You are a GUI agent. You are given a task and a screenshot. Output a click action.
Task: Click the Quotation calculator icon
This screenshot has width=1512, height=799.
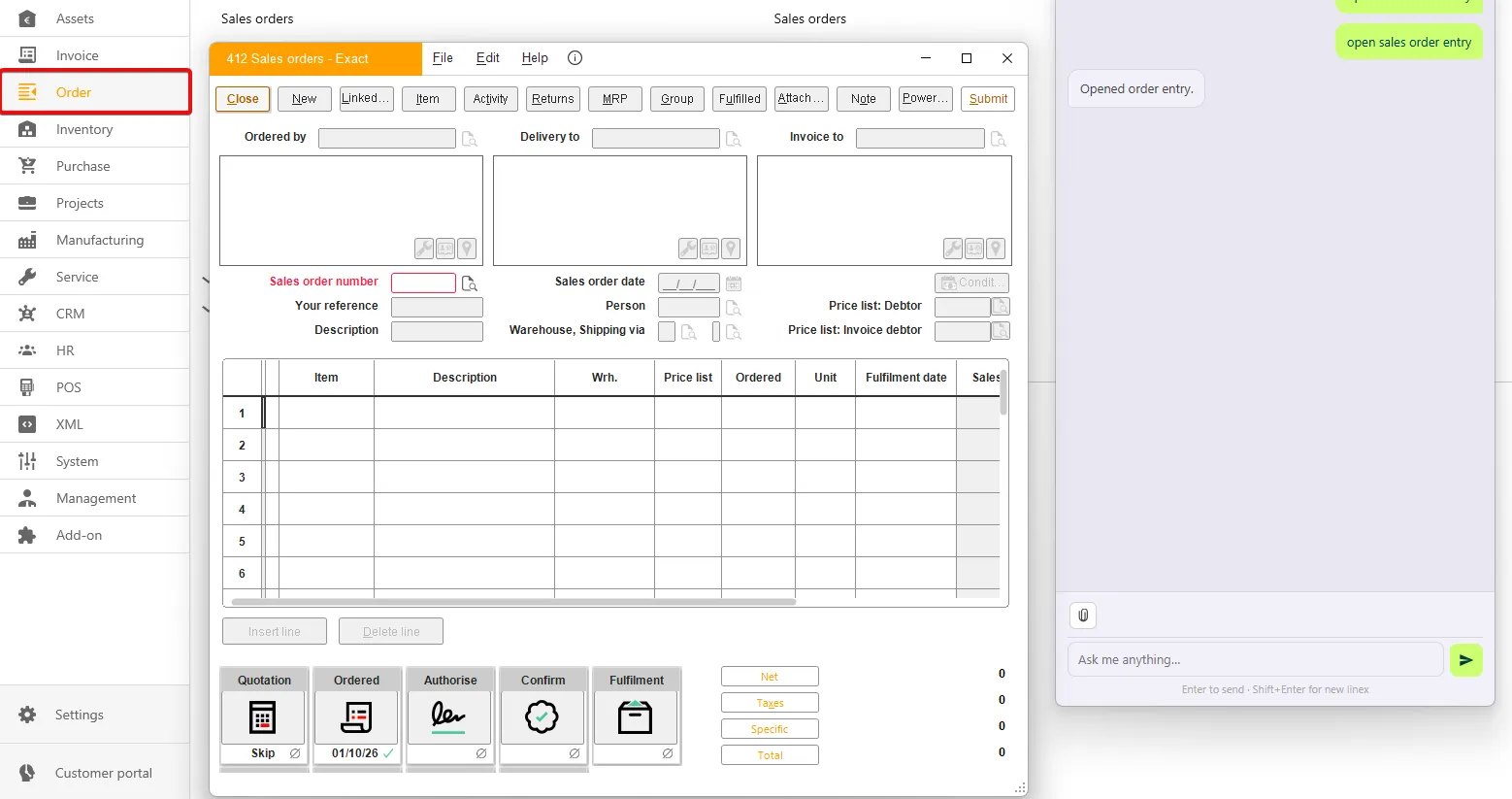[x=263, y=717]
